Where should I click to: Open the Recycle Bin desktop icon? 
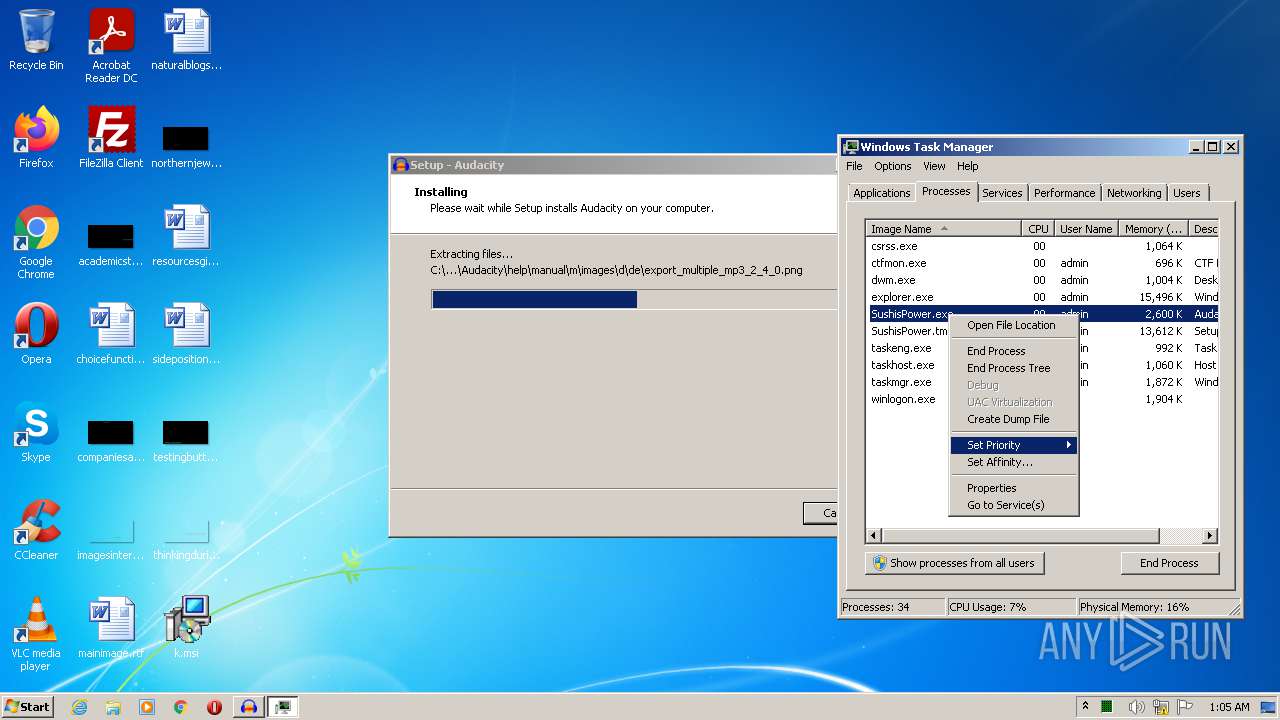pyautogui.click(x=36, y=40)
